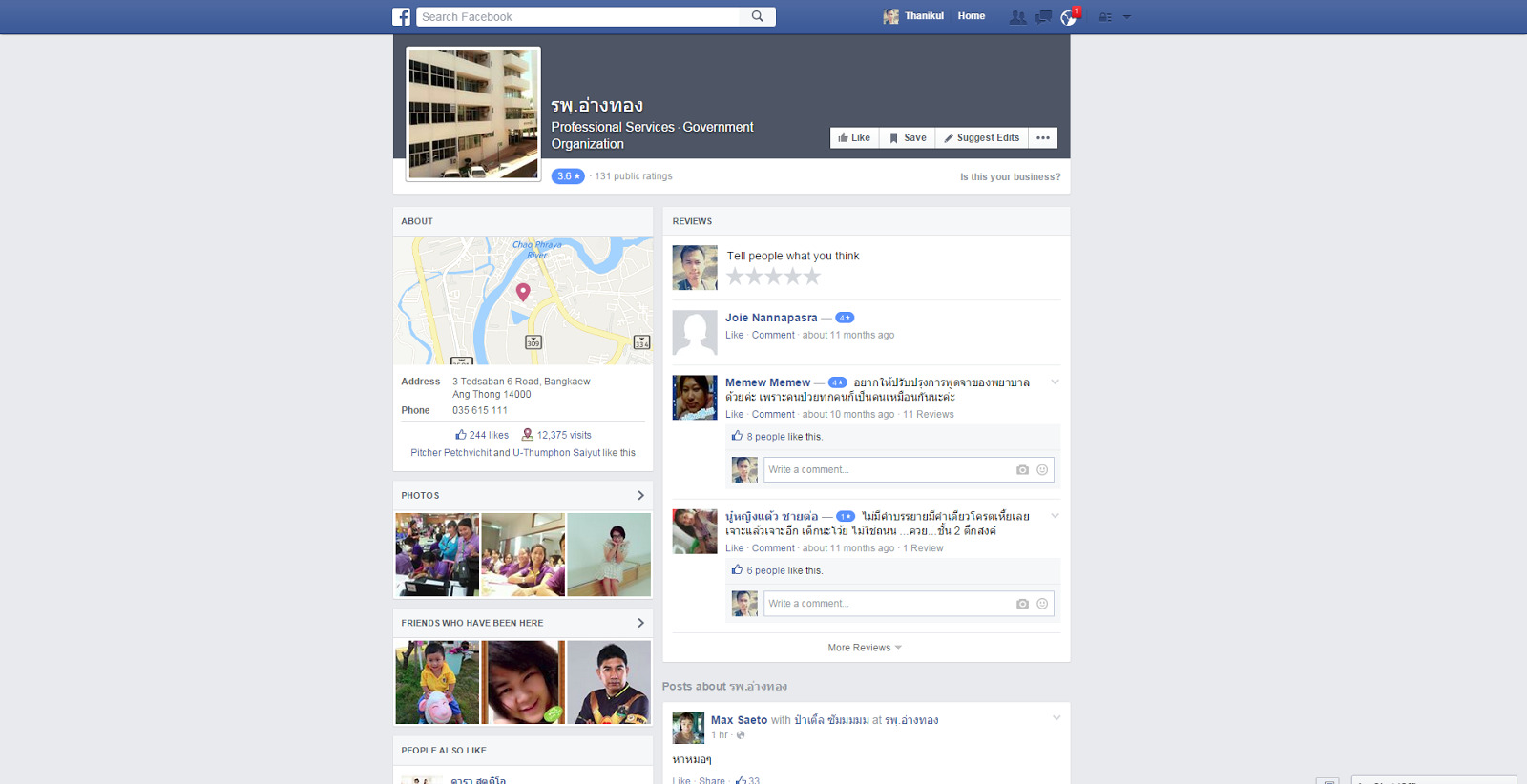Open Pitcher Petchvichit profile link
The height and width of the screenshot is (784, 1527).
click(x=450, y=453)
